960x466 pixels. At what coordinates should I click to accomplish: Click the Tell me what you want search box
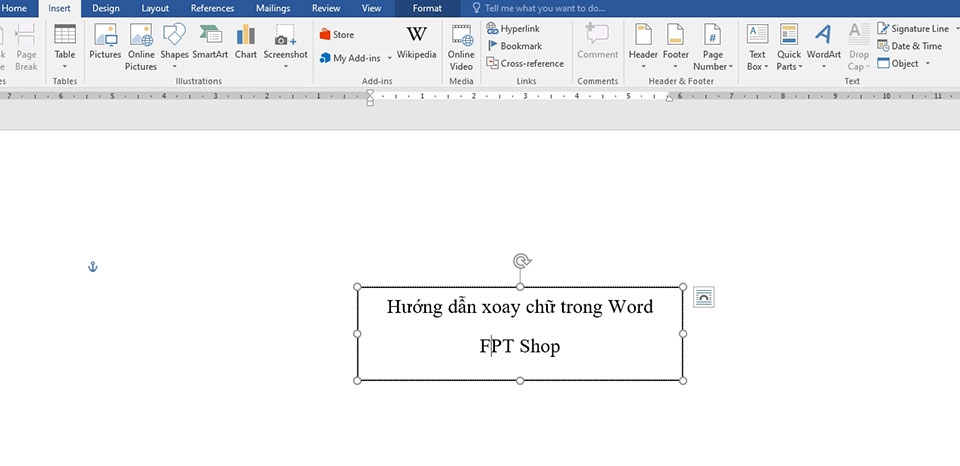(539, 9)
